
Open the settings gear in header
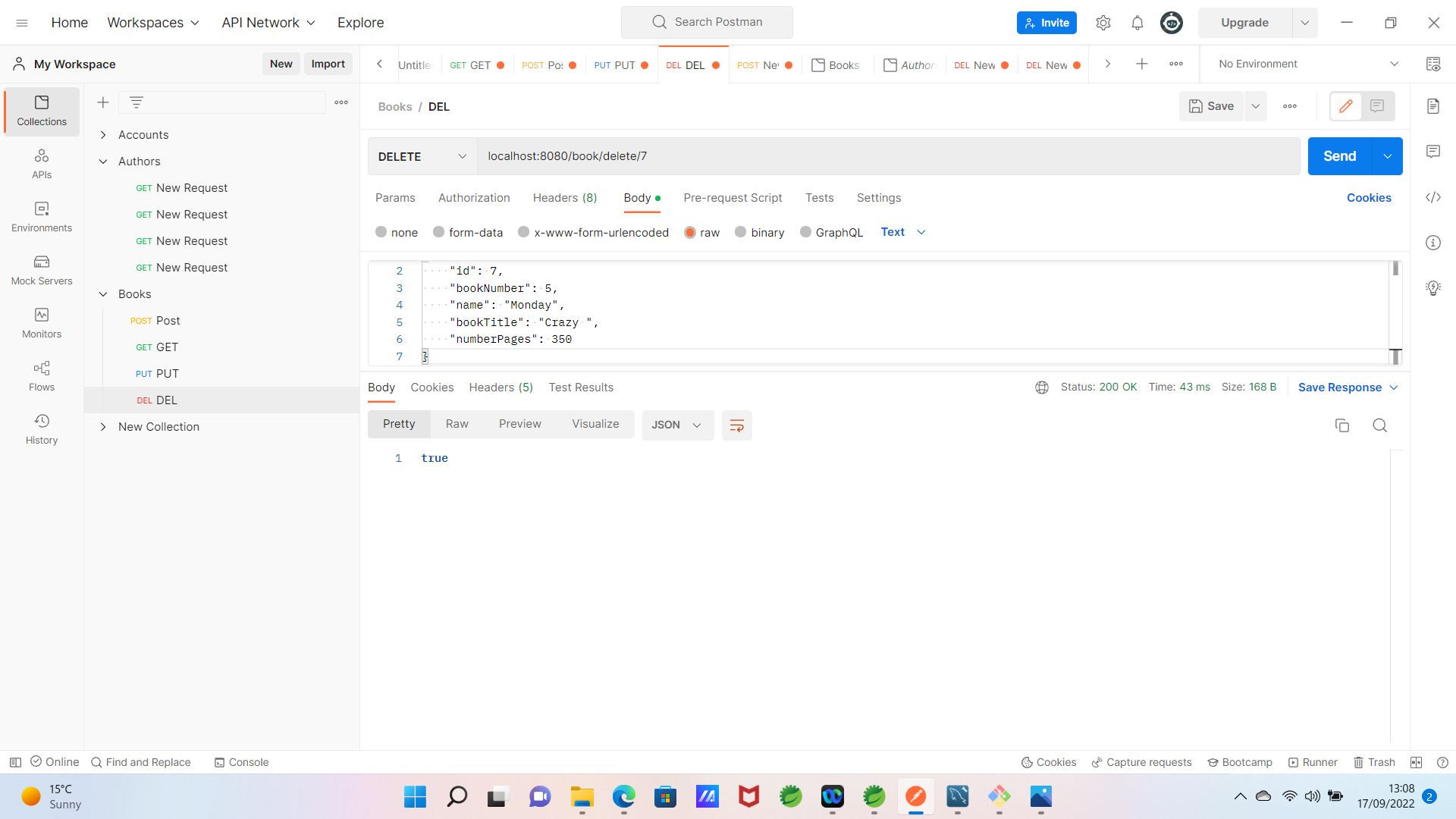pyautogui.click(x=1103, y=23)
